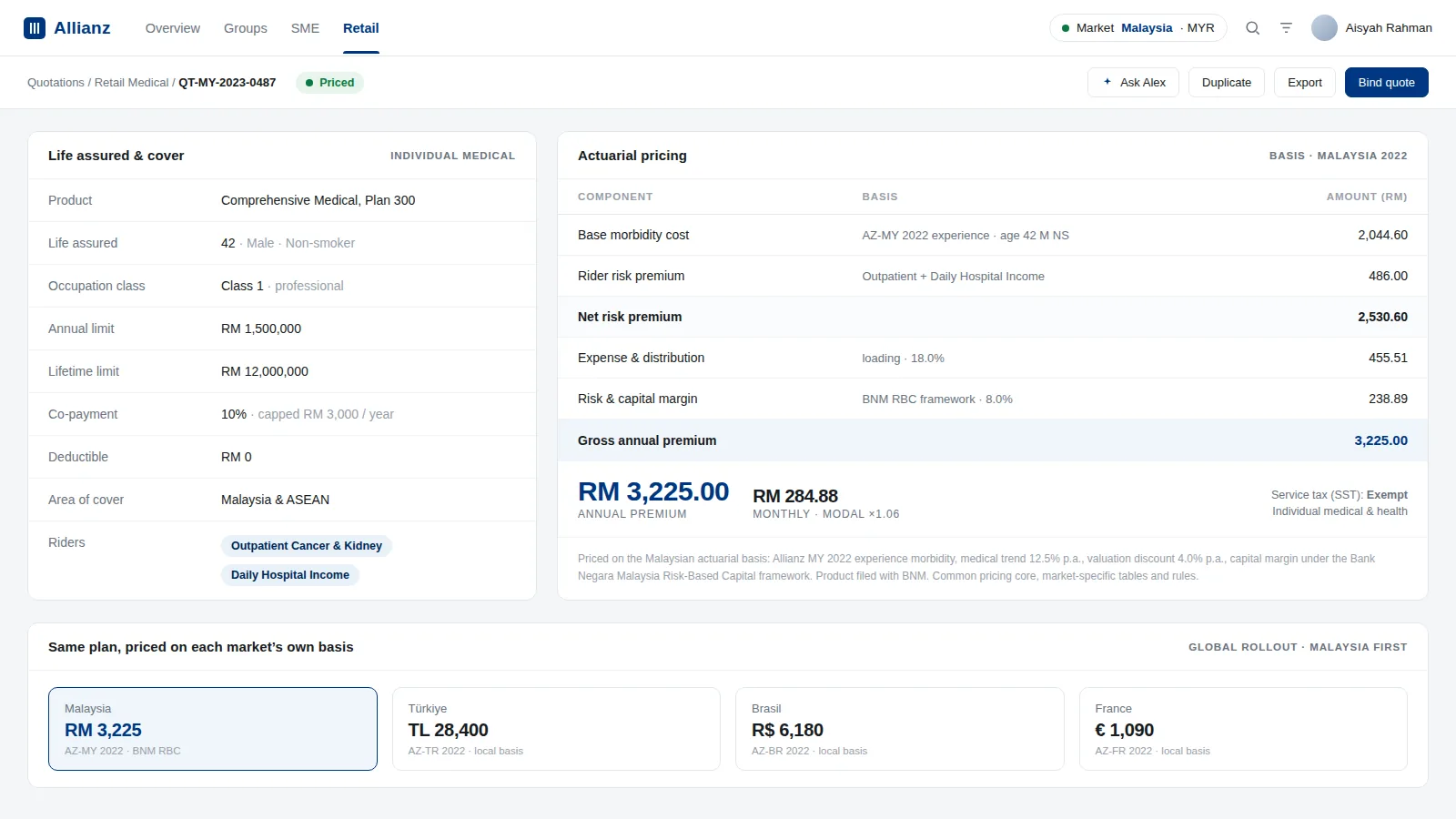The height and width of the screenshot is (819, 1456).
Task: Click the Export button
Action: [x=1305, y=82]
